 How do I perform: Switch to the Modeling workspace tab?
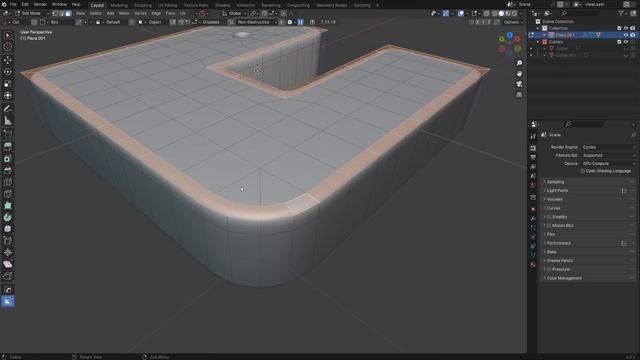(x=119, y=5)
